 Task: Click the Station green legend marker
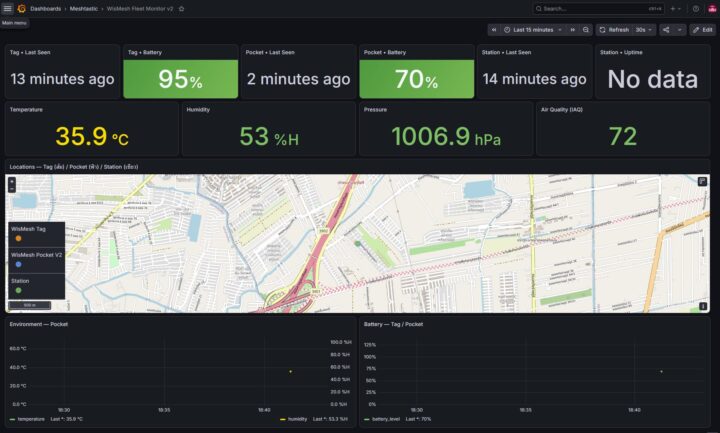(18, 290)
